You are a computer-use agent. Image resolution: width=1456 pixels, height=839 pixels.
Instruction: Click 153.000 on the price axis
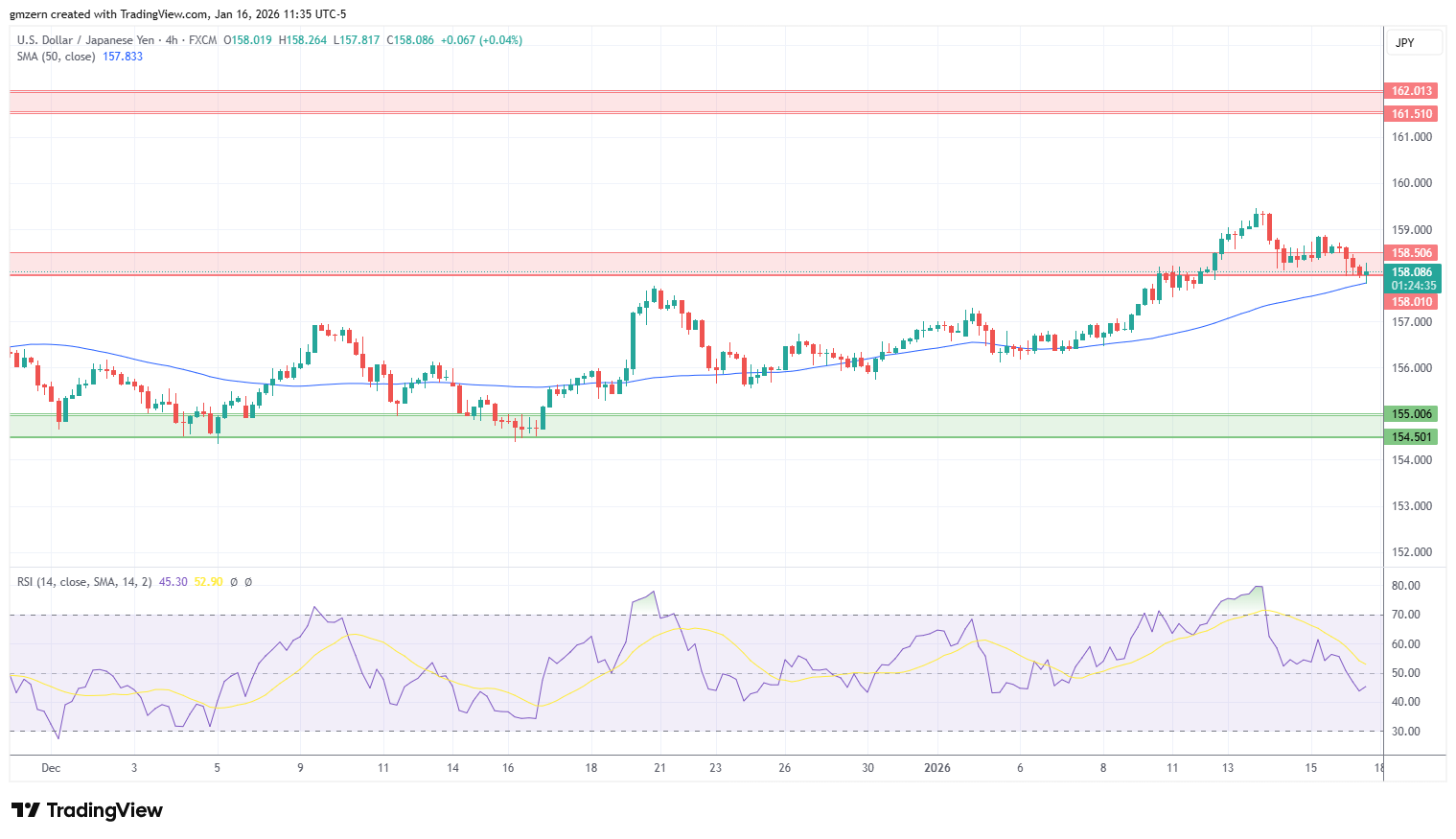pos(1412,506)
